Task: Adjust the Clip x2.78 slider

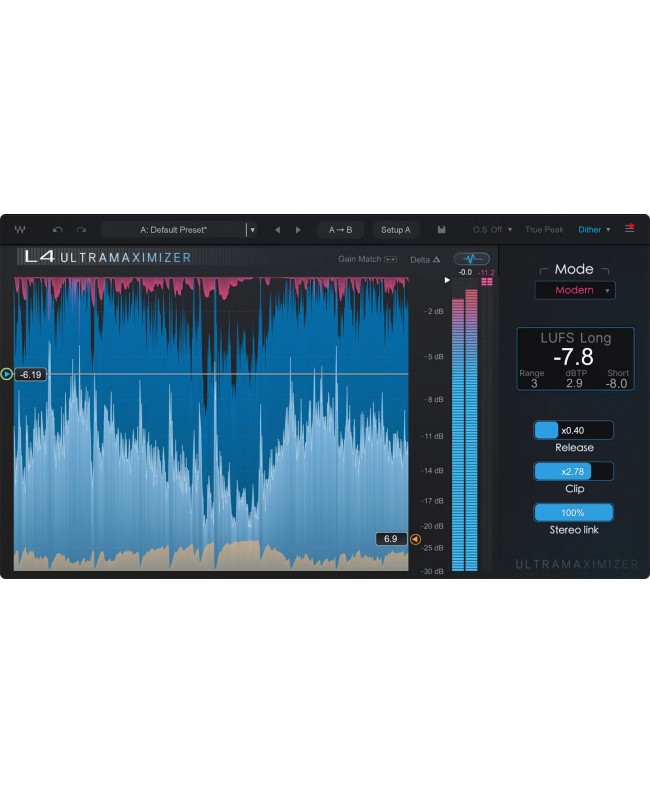Action: click(x=574, y=471)
